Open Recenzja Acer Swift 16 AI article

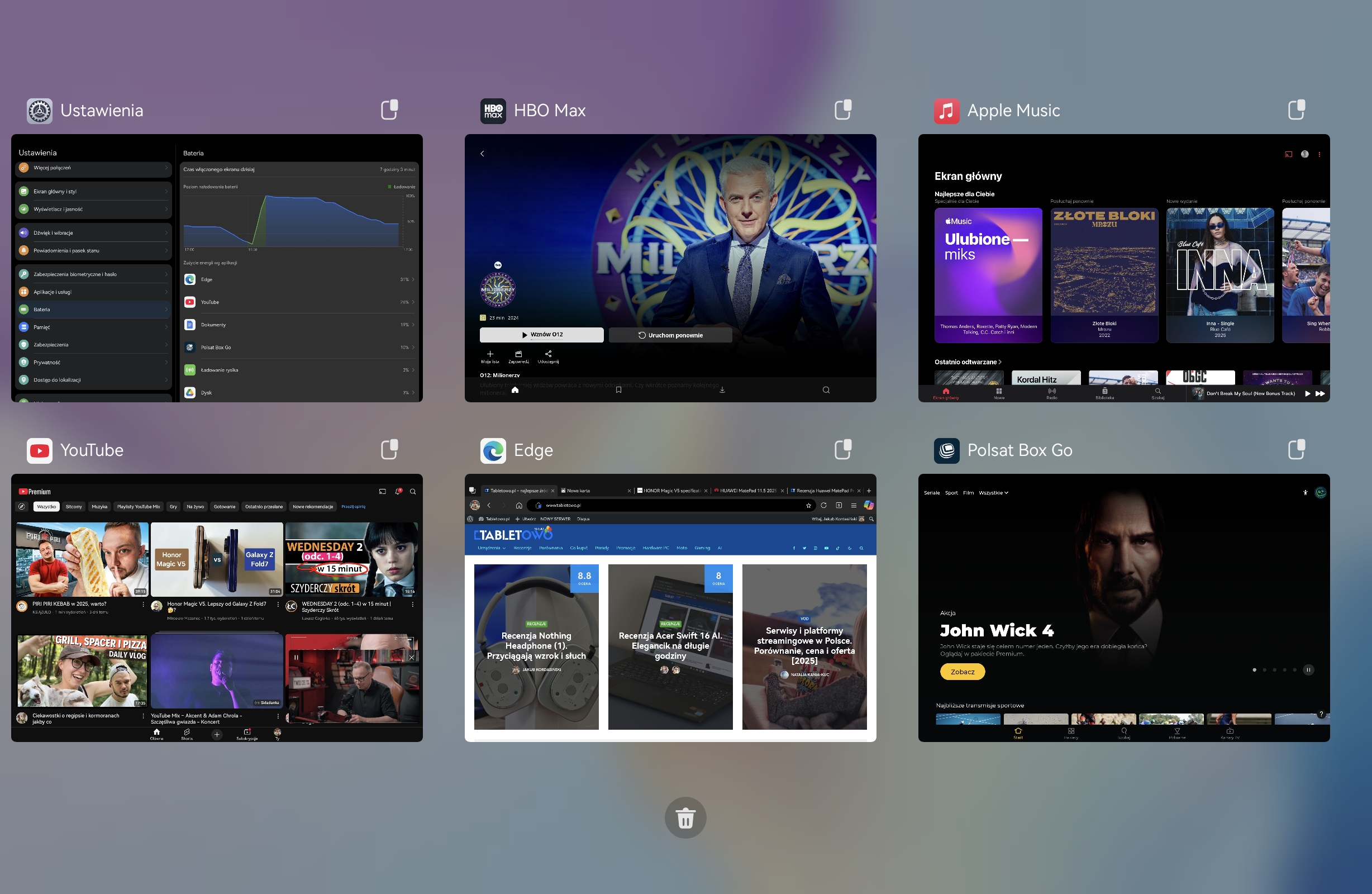[670, 646]
